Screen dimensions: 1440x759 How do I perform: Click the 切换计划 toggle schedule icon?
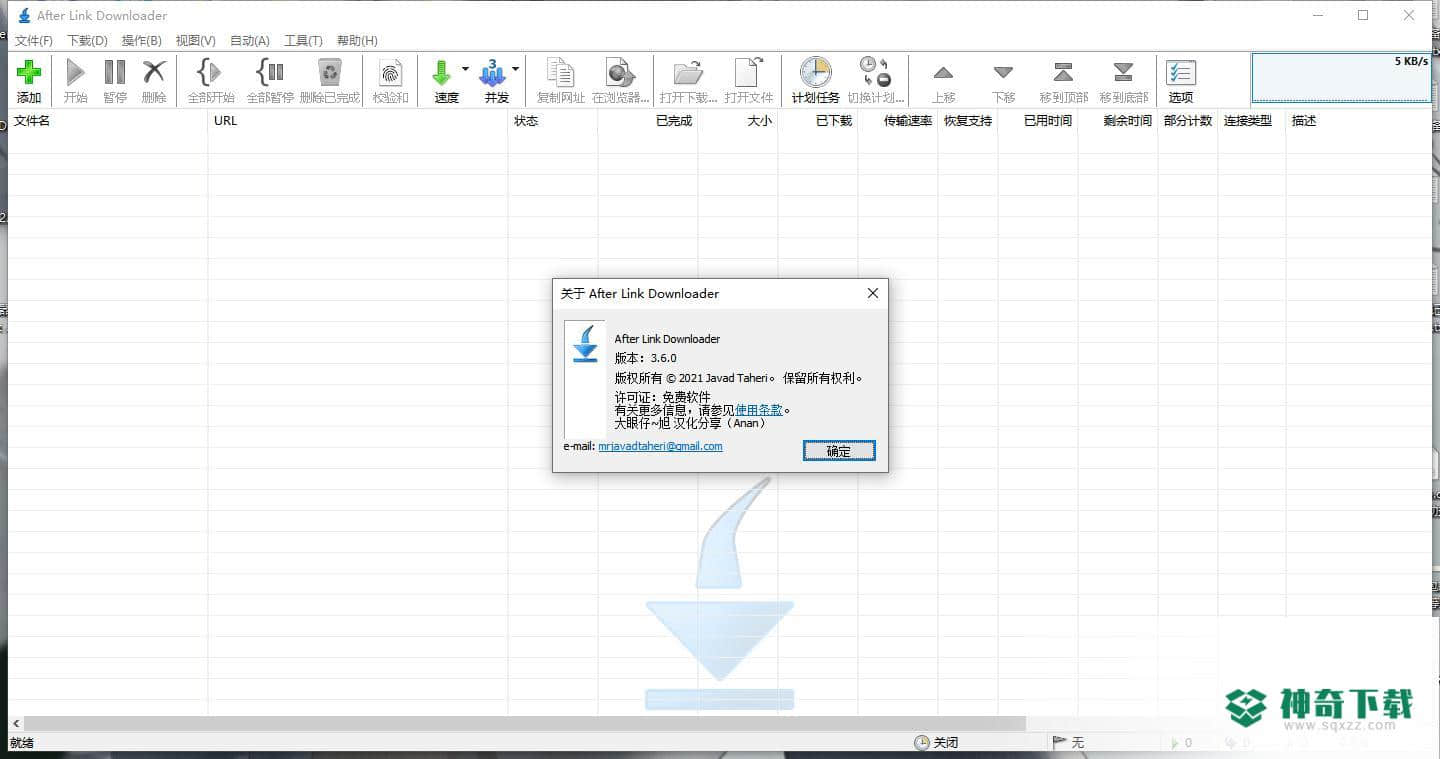[875, 72]
